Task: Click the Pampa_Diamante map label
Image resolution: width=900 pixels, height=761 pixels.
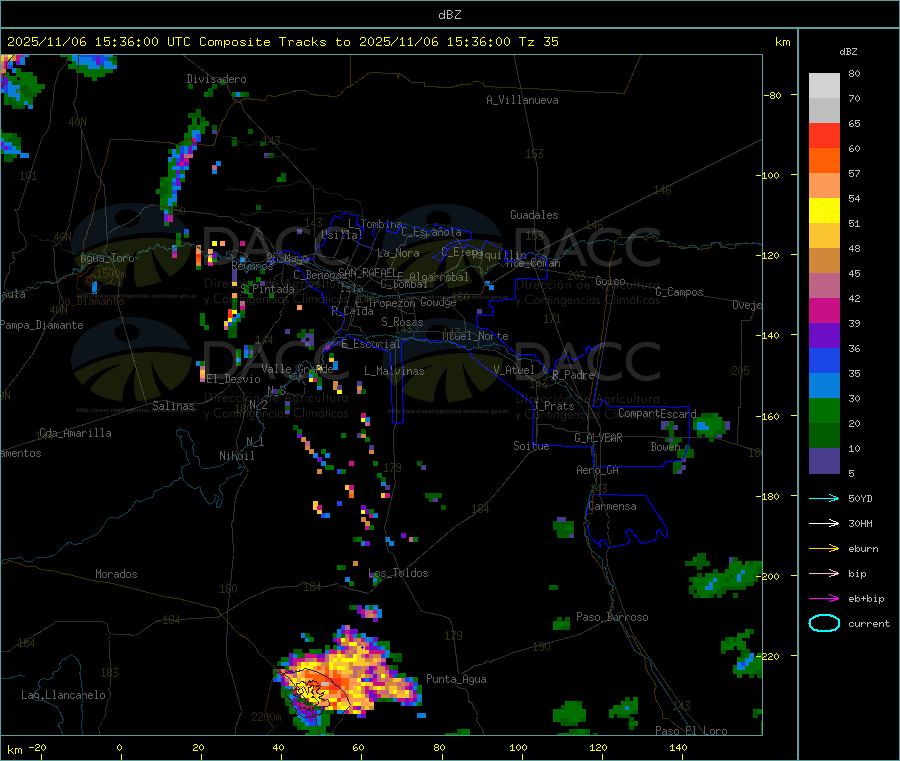Action: click(x=42, y=325)
